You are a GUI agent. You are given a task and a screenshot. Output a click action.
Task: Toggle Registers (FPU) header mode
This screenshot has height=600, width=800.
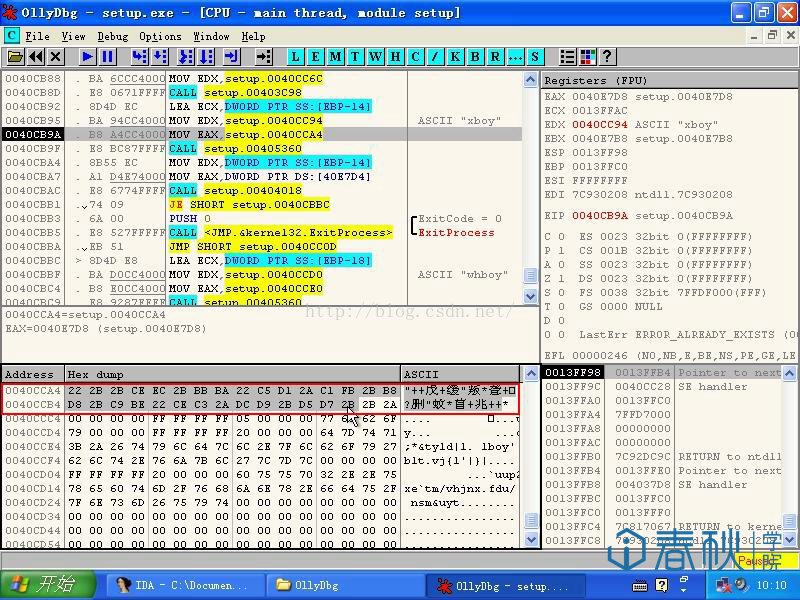(669, 81)
